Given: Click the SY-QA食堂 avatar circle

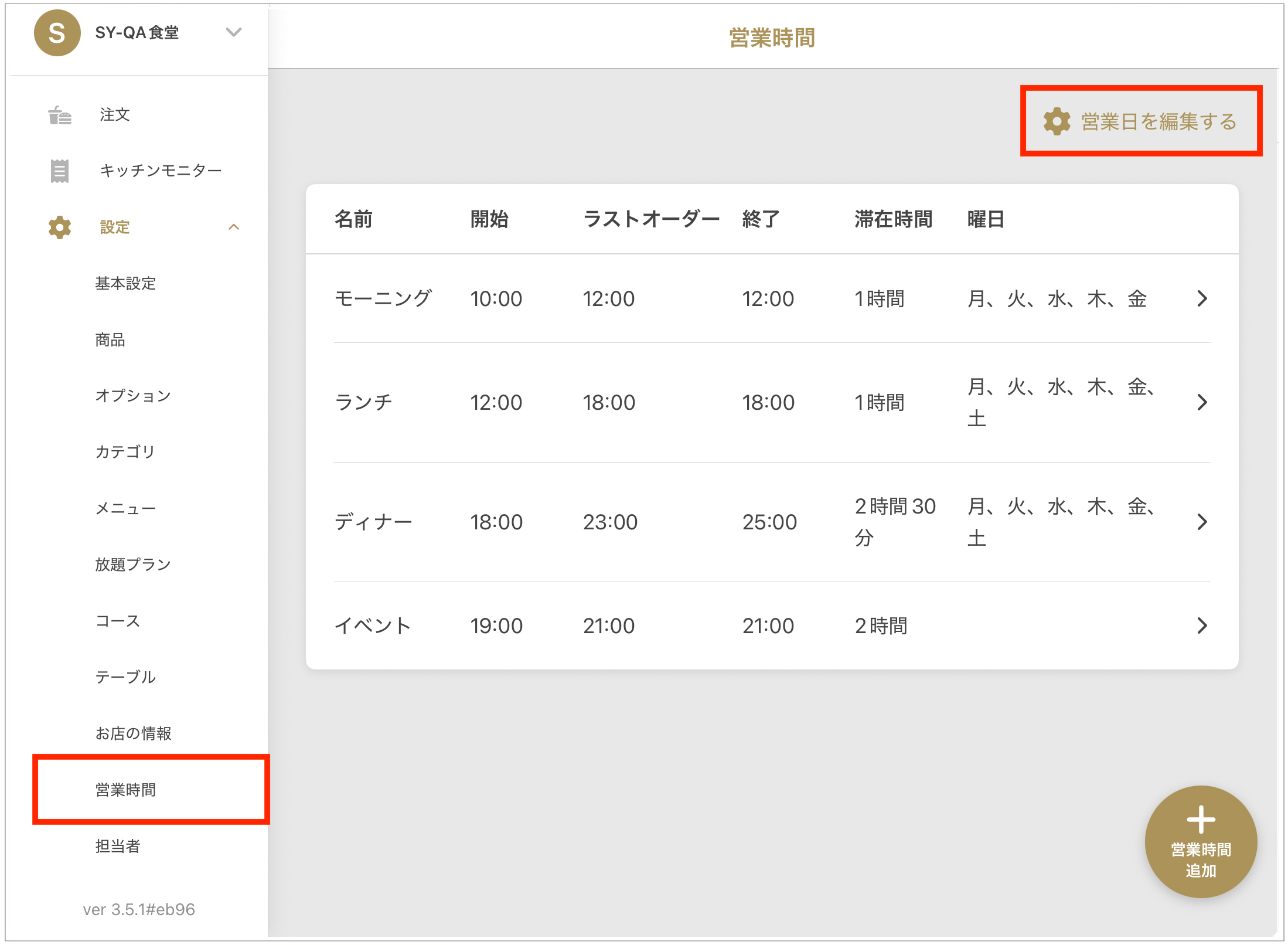Looking at the screenshot, I should [x=57, y=33].
